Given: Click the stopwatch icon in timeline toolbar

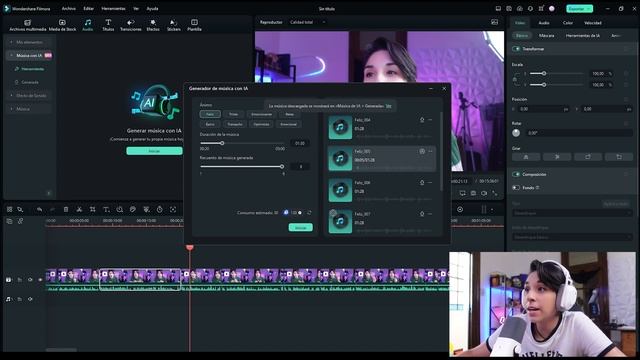Looking at the screenshot, I should coord(160,209).
